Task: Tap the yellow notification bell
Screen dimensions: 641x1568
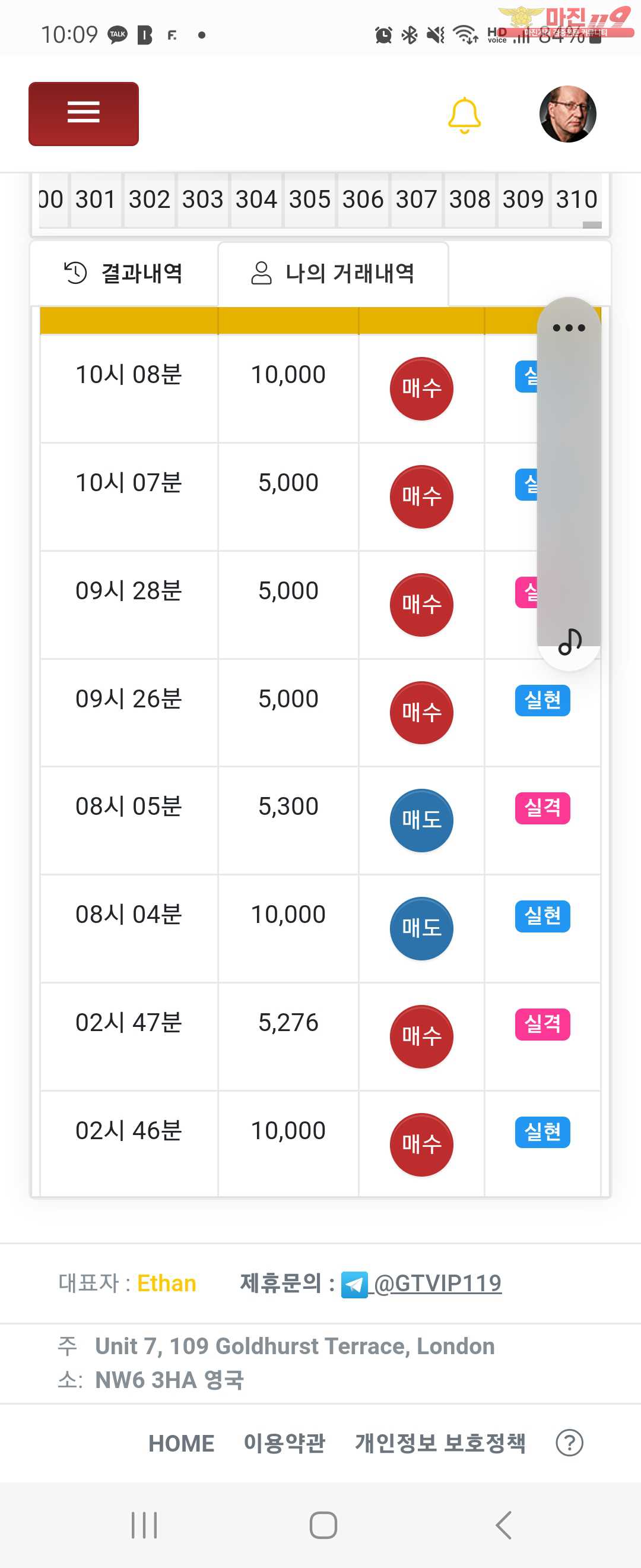Action: (x=464, y=115)
